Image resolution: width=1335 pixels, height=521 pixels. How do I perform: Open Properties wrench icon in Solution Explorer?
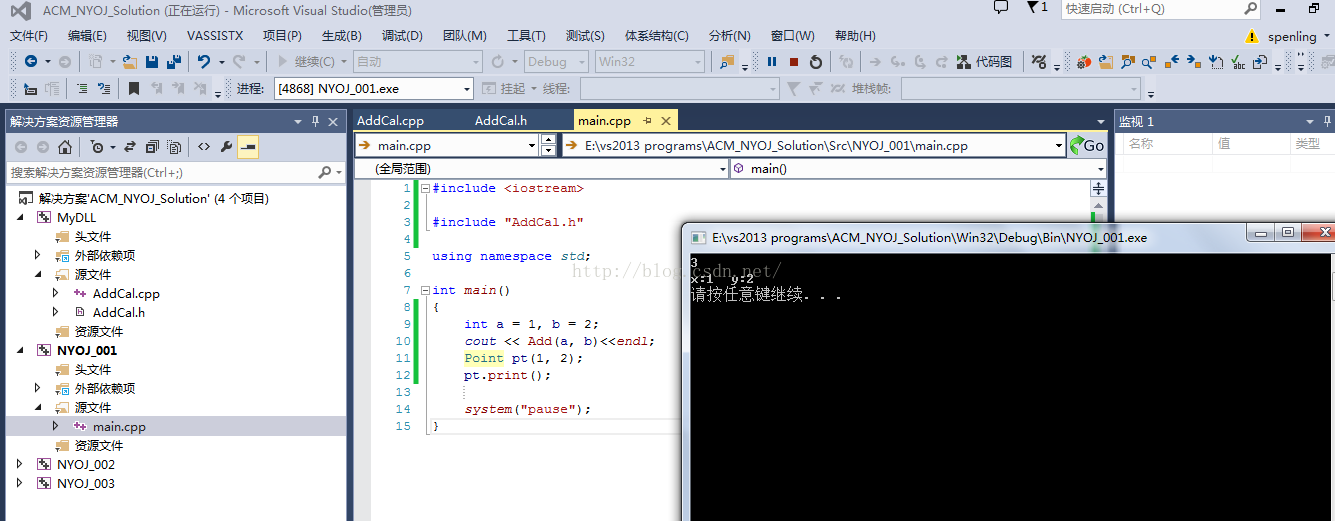pyautogui.click(x=226, y=147)
